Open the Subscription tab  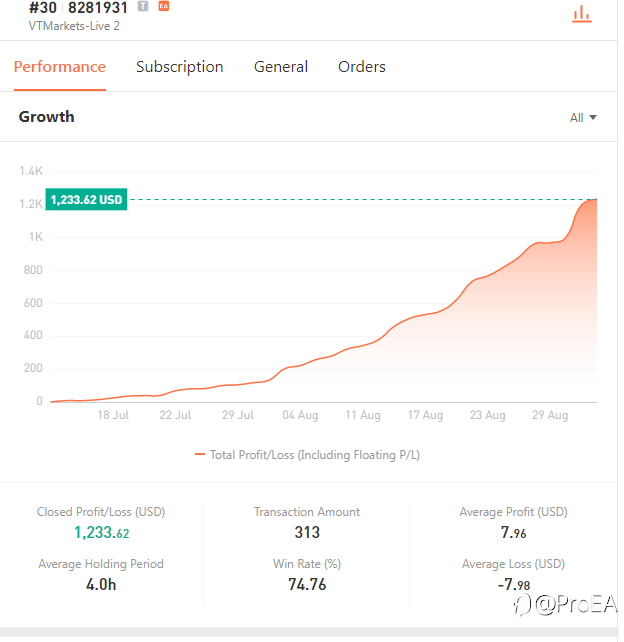179,67
